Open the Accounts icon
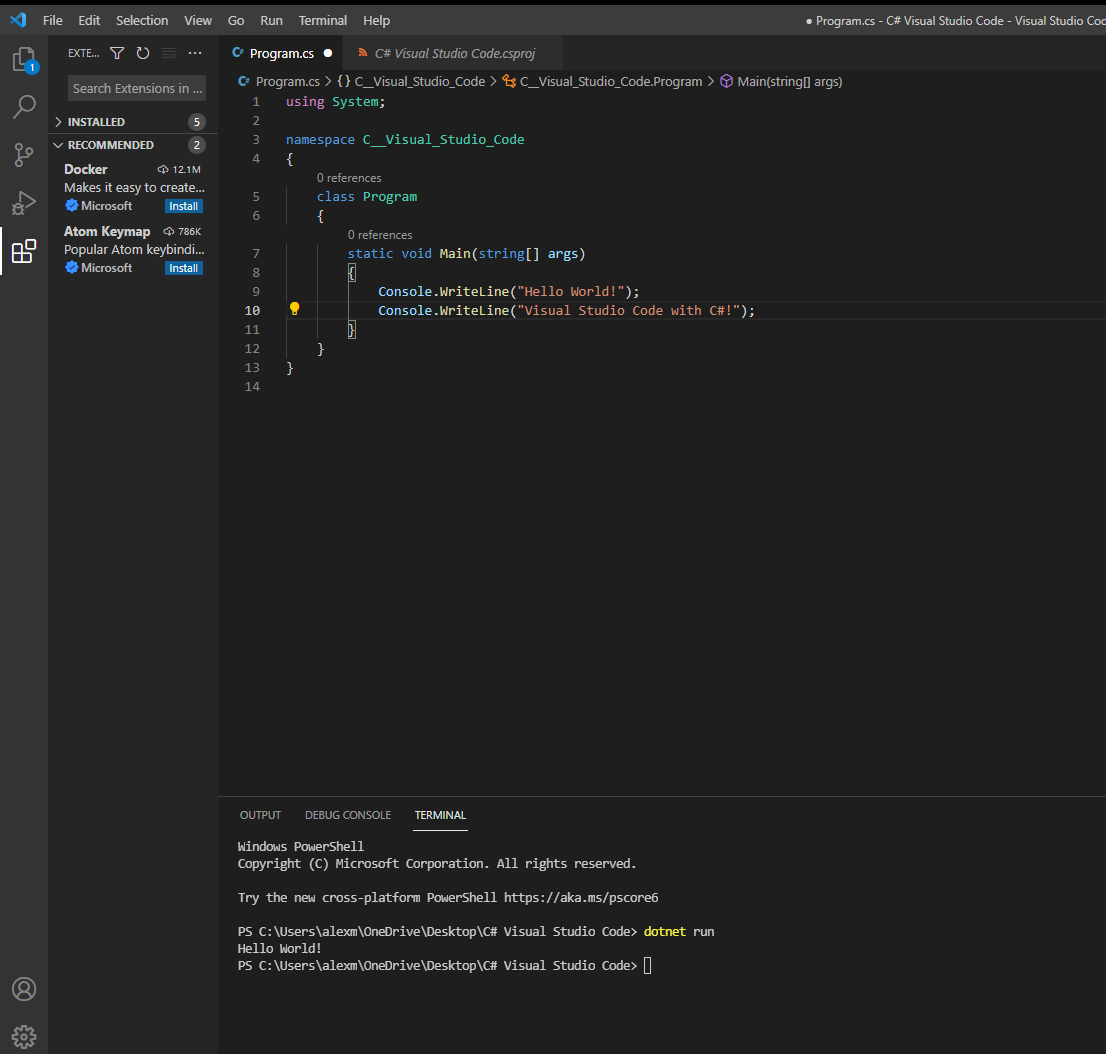Screen dimensions: 1106x1054 (x=24, y=989)
